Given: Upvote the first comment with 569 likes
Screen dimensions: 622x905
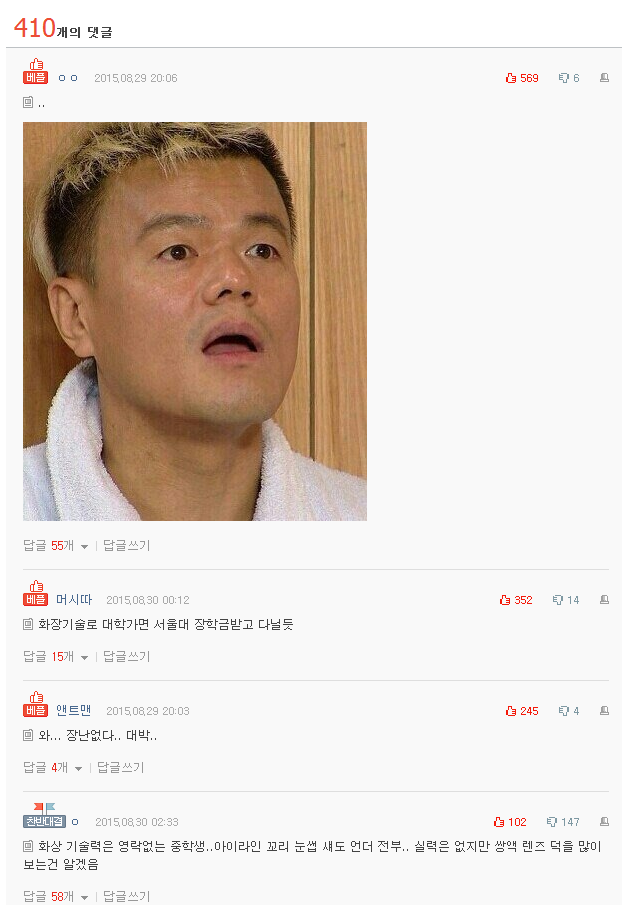Looking at the screenshot, I should 522,78.
